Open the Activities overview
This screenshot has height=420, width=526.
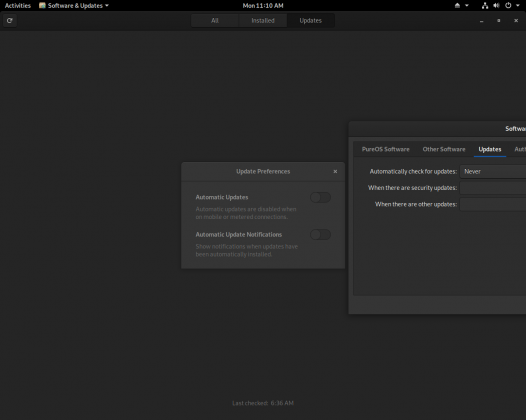click(x=18, y=5)
